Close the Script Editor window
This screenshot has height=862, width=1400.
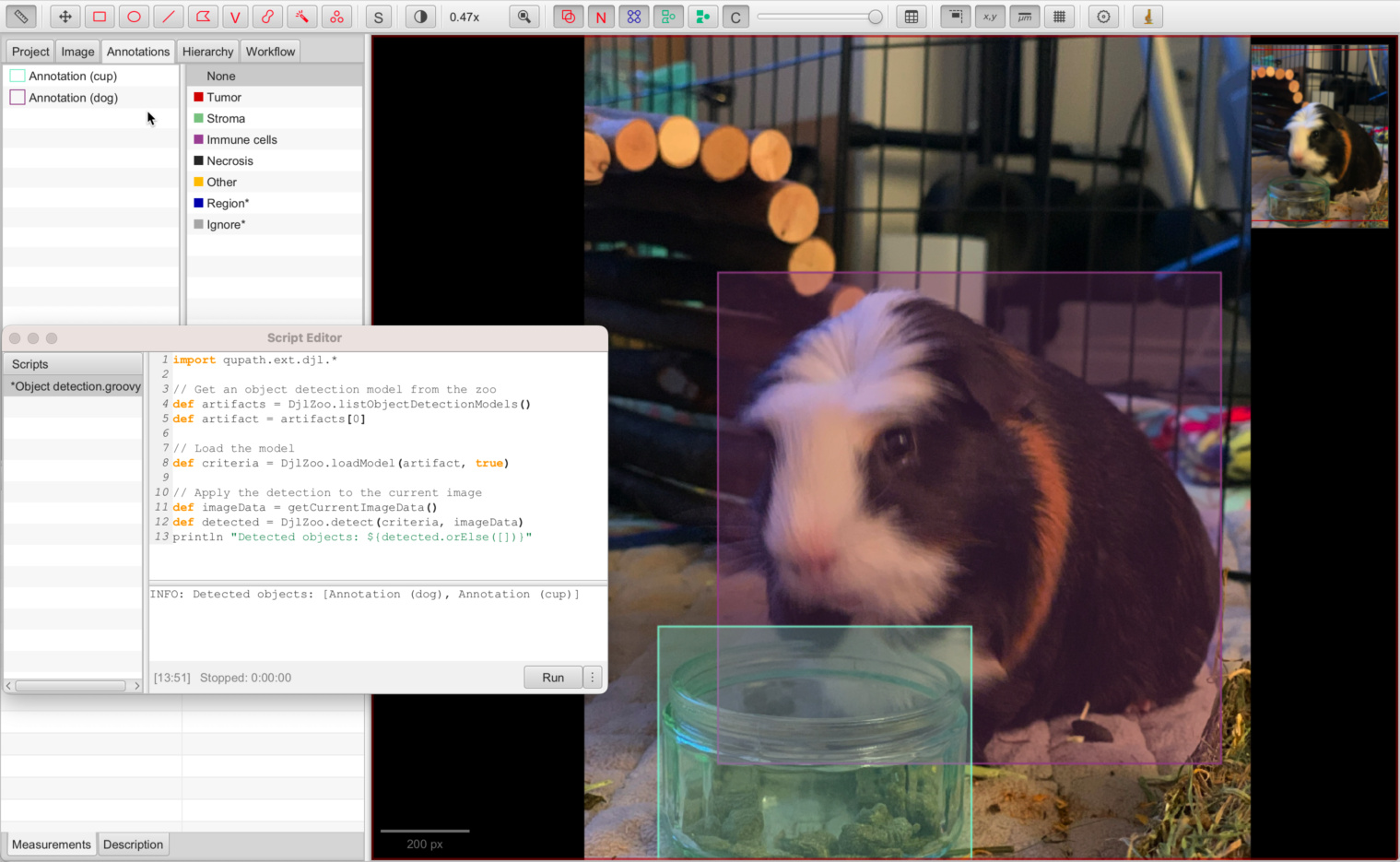15,338
